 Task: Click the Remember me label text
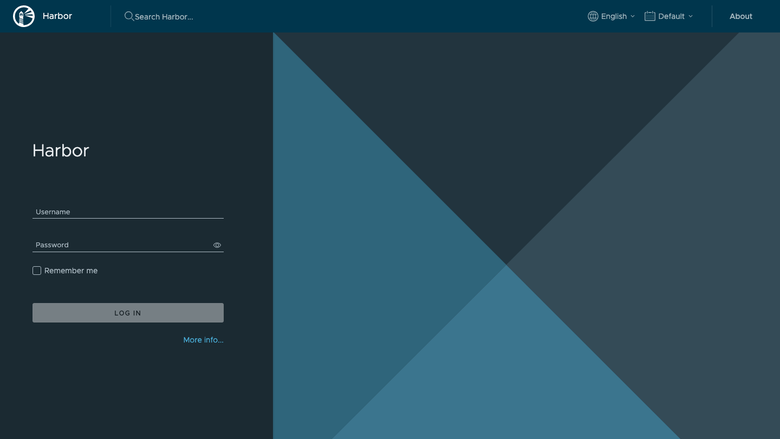click(71, 271)
